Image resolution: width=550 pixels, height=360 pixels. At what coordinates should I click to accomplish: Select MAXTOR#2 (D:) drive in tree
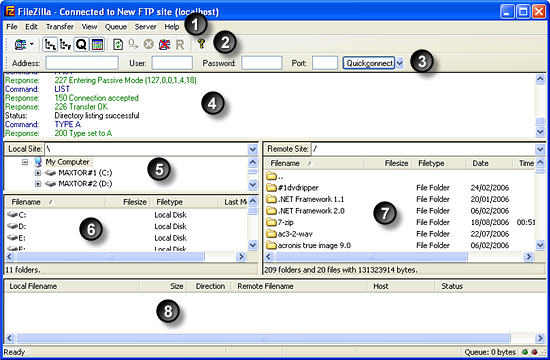[85, 184]
